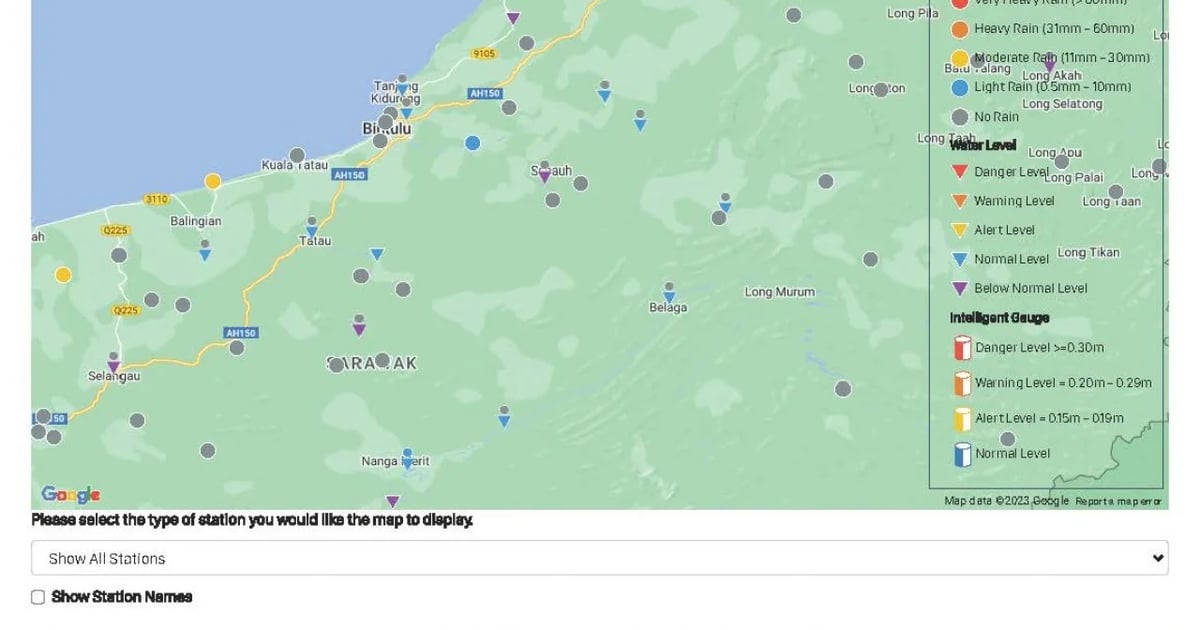Enable the Show Station Names checkbox
The width and height of the screenshot is (1200, 630).
[37, 596]
